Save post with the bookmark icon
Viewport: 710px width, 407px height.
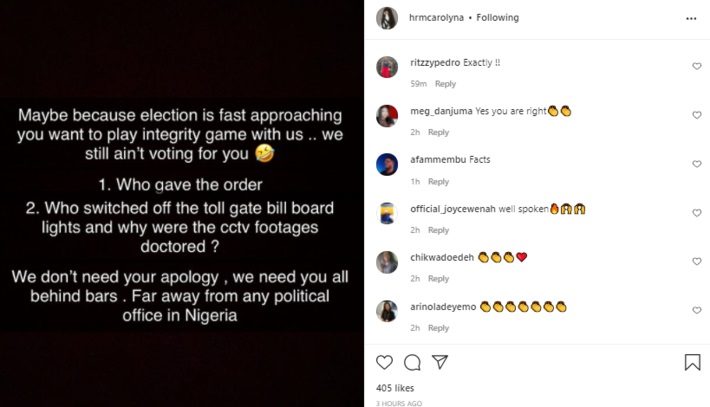point(692,362)
